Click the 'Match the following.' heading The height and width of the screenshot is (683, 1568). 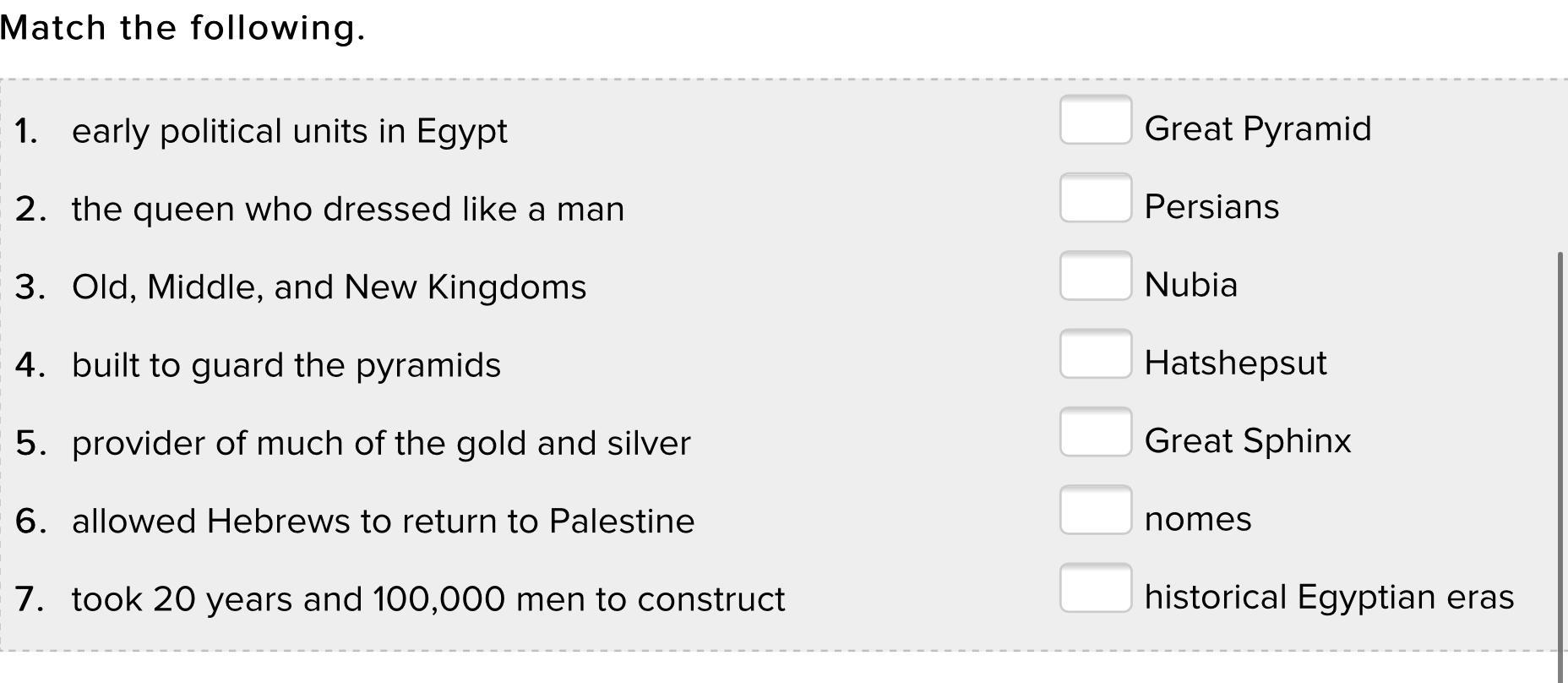pos(182,28)
